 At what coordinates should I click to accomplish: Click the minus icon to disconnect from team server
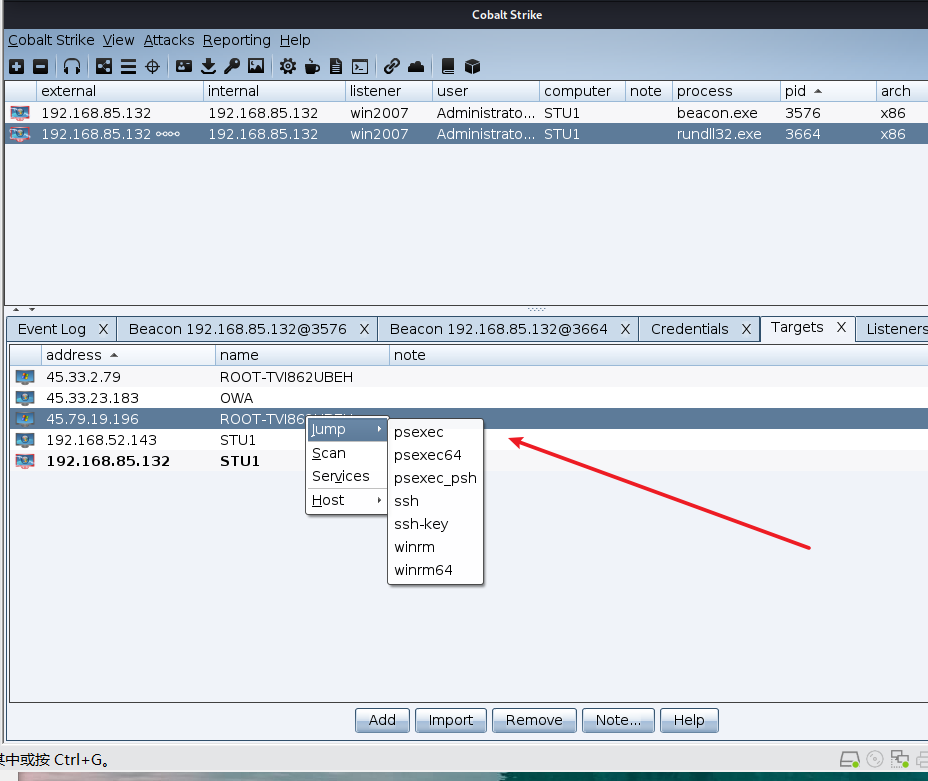(40, 66)
